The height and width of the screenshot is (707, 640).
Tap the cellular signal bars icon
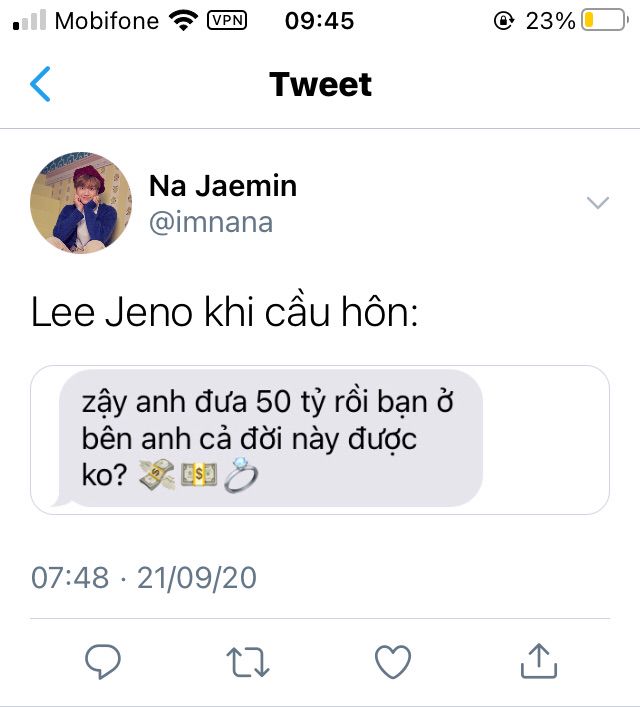point(29,21)
